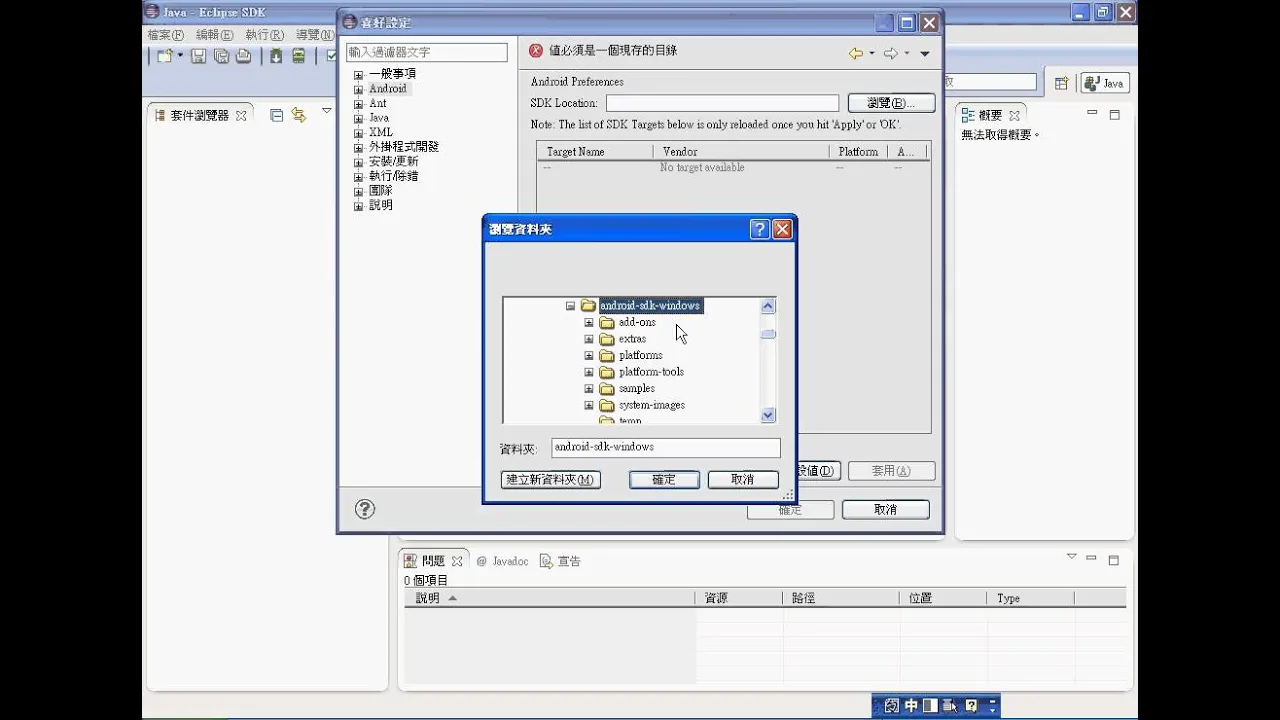Click folder tree scrollbar down arrow

pyautogui.click(x=768, y=415)
